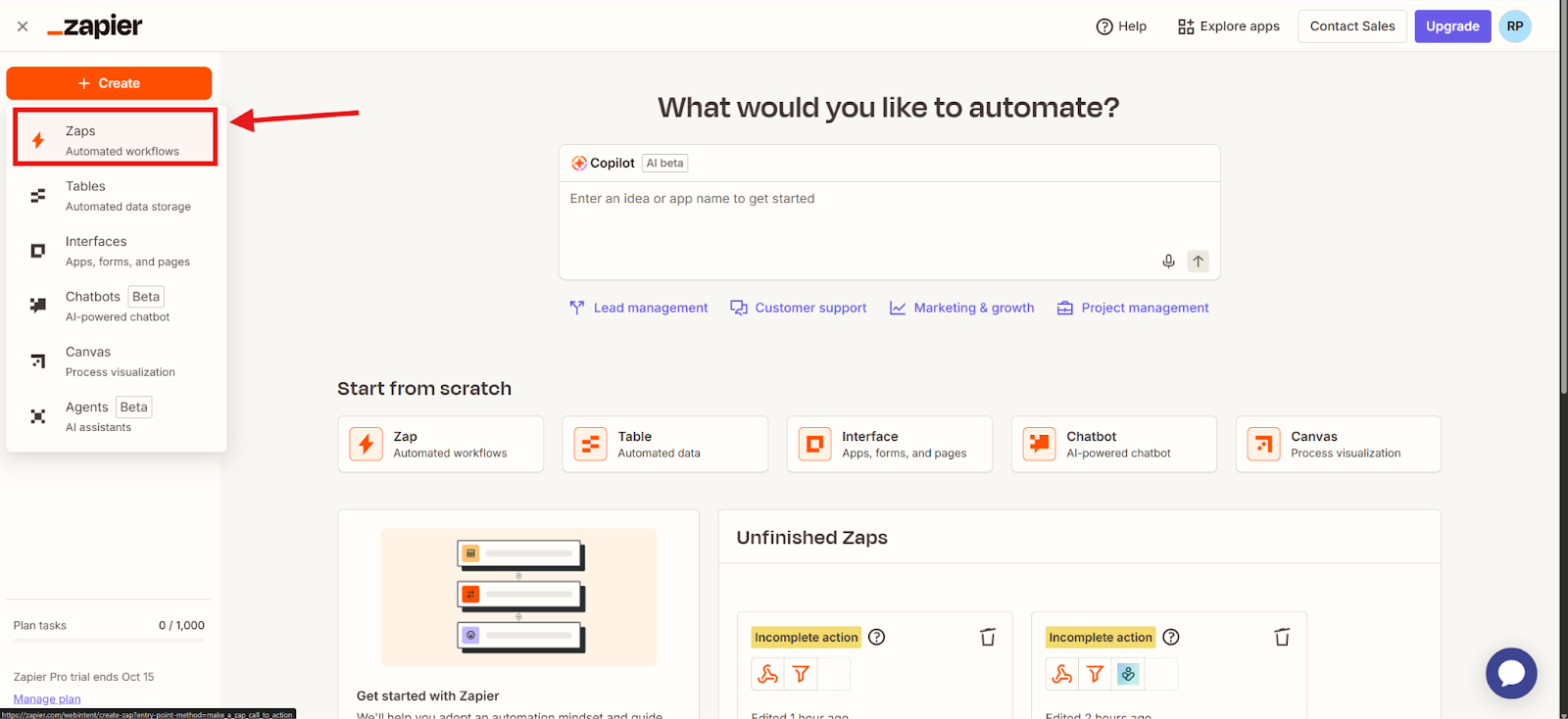Click the first Incomplete action badge
Image resolution: width=1568 pixels, height=719 pixels.
coord(807,637)
